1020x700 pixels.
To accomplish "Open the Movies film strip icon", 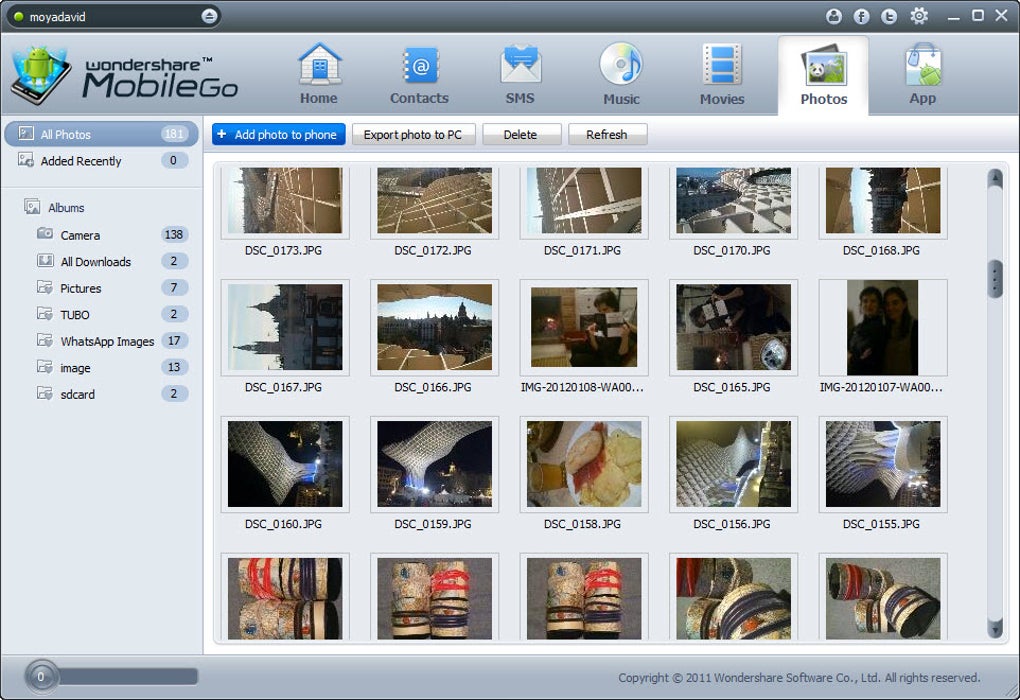I will tap(722, 64).
